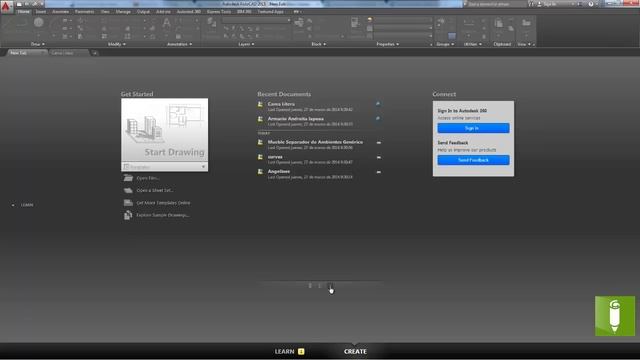Click the Insert block icon

tap(299, 22)
